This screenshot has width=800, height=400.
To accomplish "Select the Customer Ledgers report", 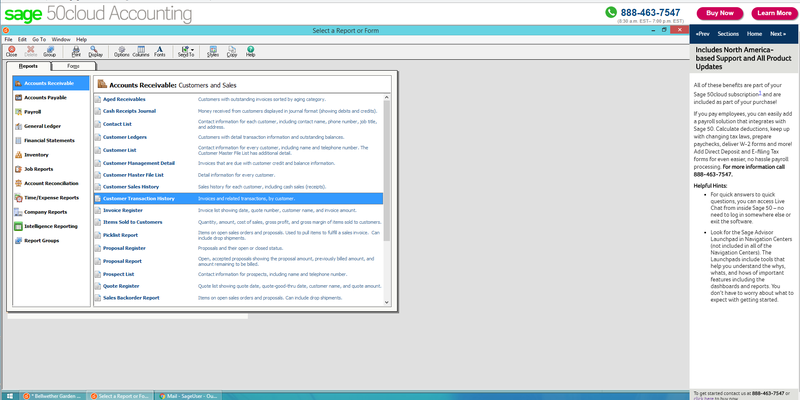I will pos(238,137).
